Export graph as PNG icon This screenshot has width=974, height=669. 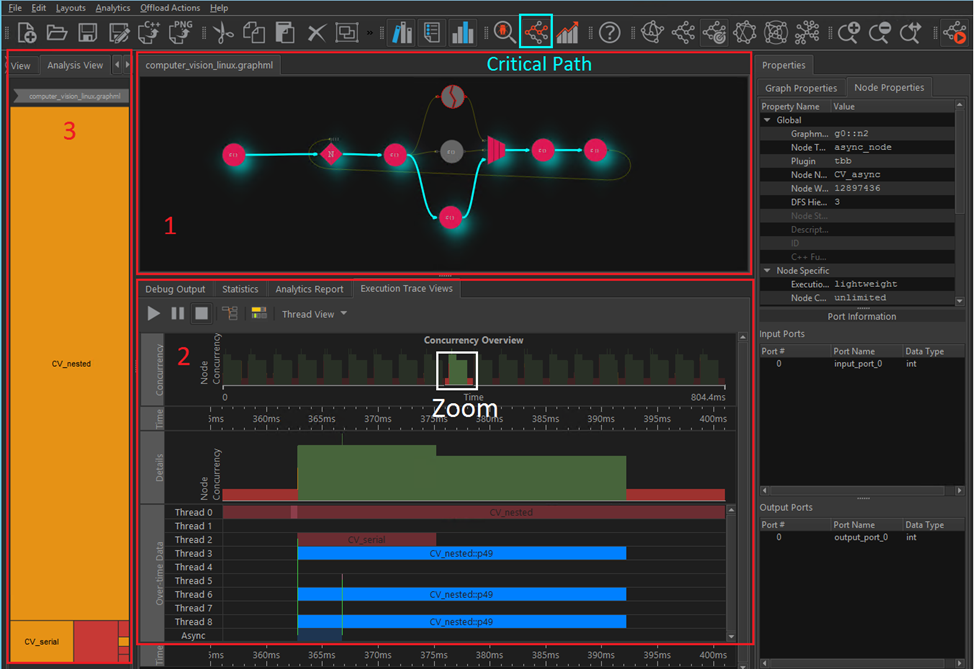pyautogui.click(x=181, y=32)
